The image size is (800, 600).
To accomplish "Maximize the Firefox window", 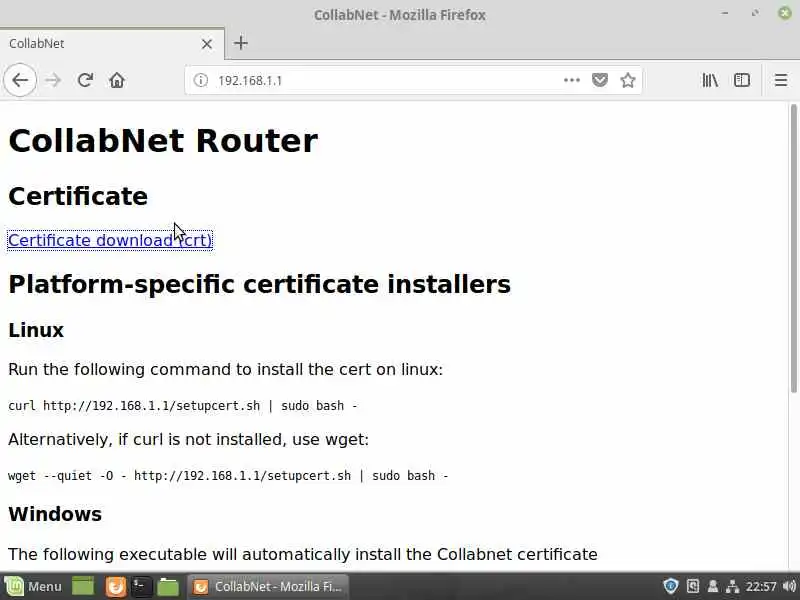I will 755,13.
